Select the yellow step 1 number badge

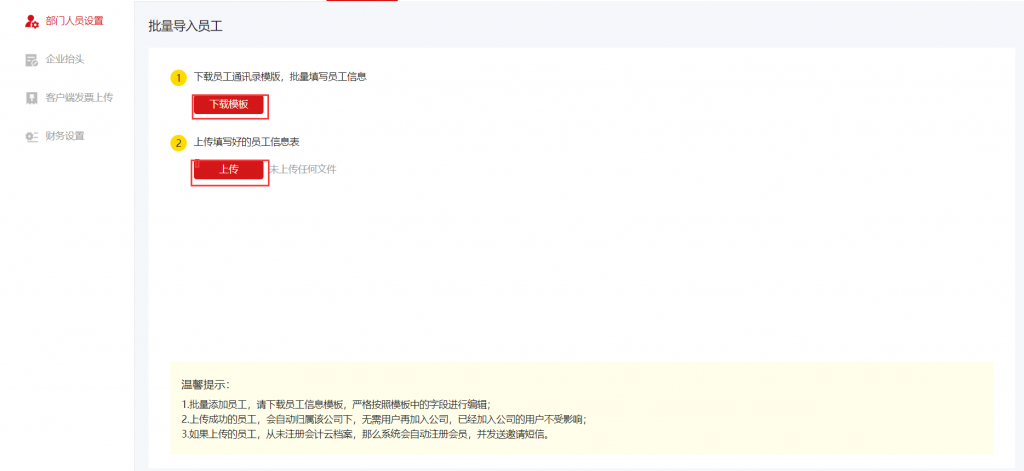(x=179, y=77)
